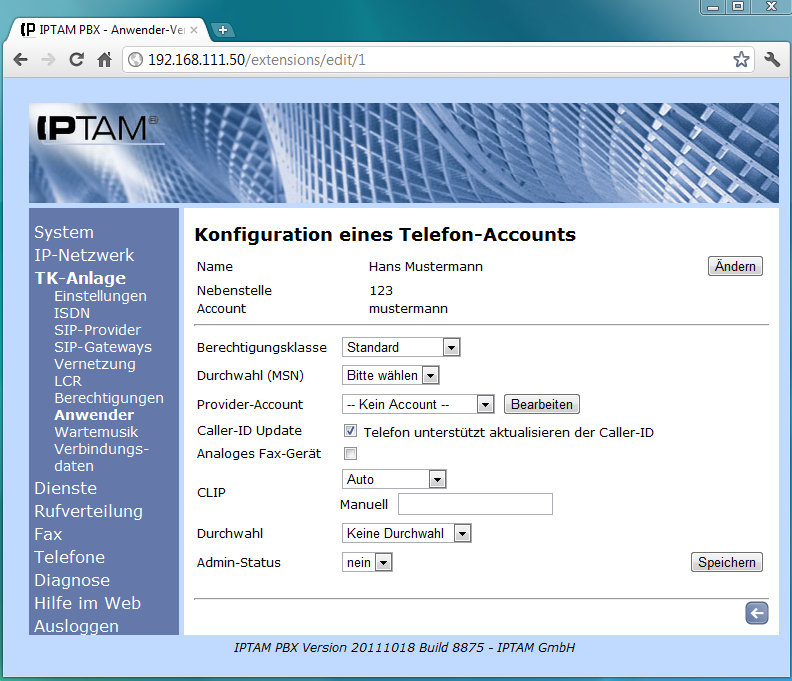The image size is (792, 681).
Task: Open SIP-Provider in the sidebar
Action: click(x=97, y=330)
